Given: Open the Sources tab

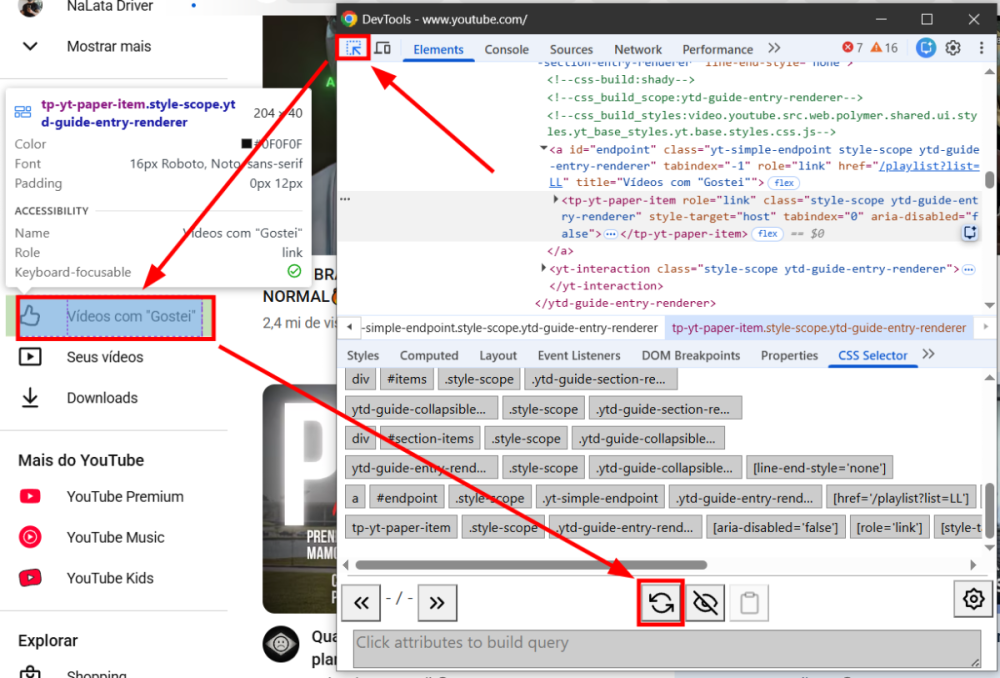Looking at the screenshot, I should (571, 49).
